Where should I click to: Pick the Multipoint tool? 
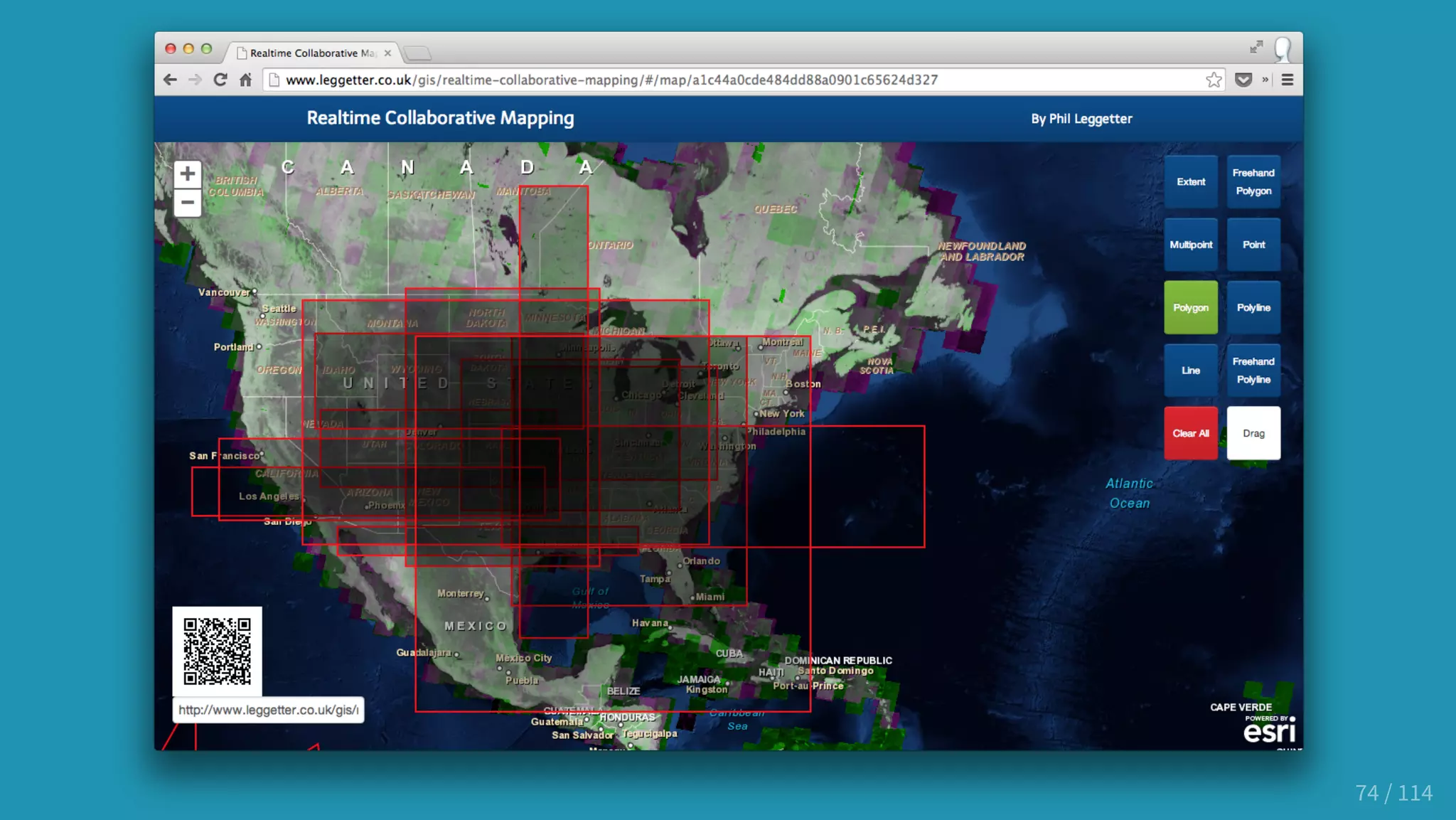(1190, 245)
